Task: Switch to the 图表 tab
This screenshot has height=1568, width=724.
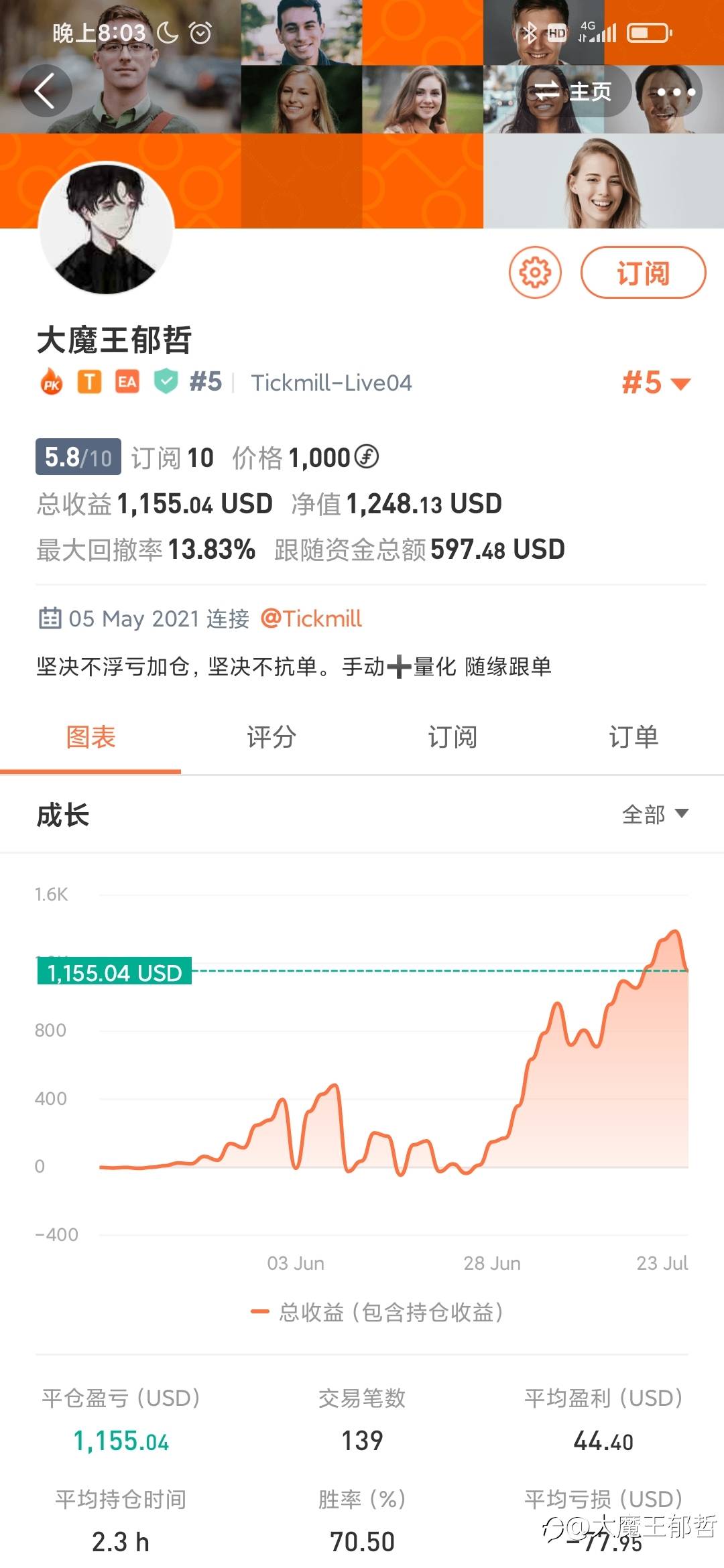Action: point(90,737)
